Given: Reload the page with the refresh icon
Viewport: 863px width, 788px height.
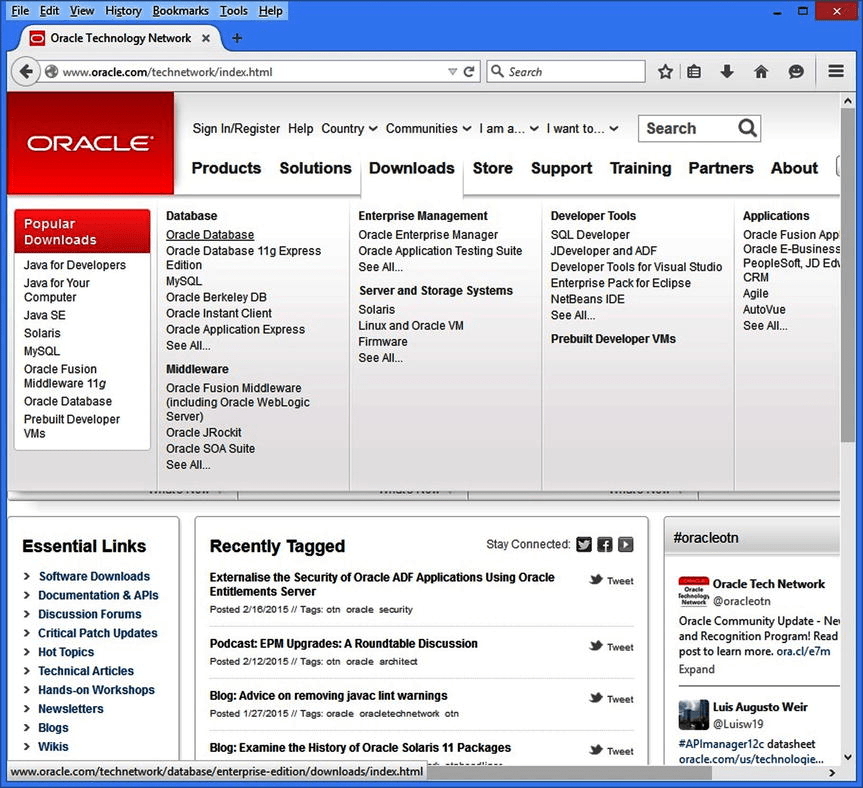Looking at the screenshot, I should (469, 72).
